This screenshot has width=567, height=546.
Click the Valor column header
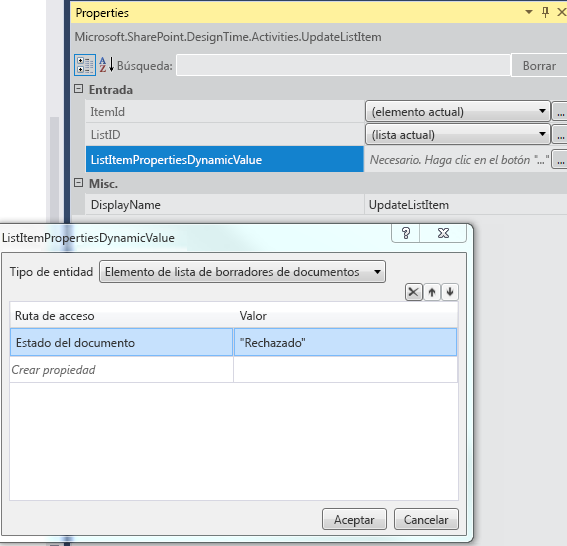pos(346,316)
